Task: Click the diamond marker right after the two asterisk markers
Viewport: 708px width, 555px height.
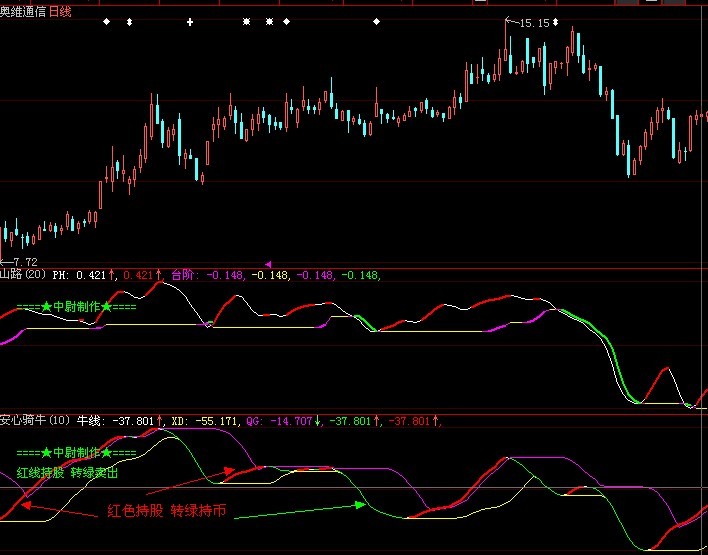Action: tap(286, 21)
